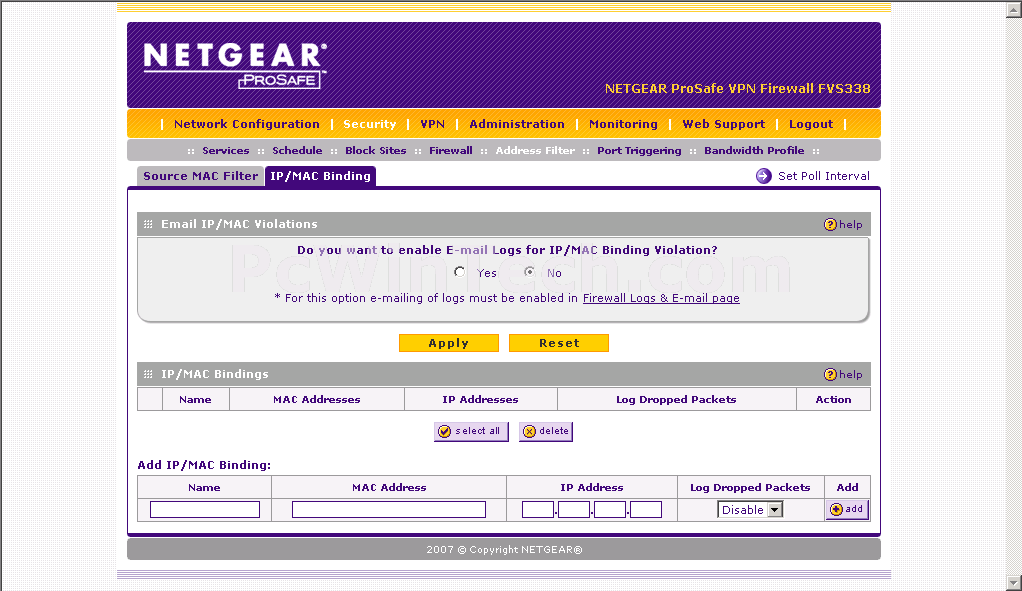1022x591 pixels.
Task: Select Yes for e-mail logs
Action: click(x=460, y=272)
